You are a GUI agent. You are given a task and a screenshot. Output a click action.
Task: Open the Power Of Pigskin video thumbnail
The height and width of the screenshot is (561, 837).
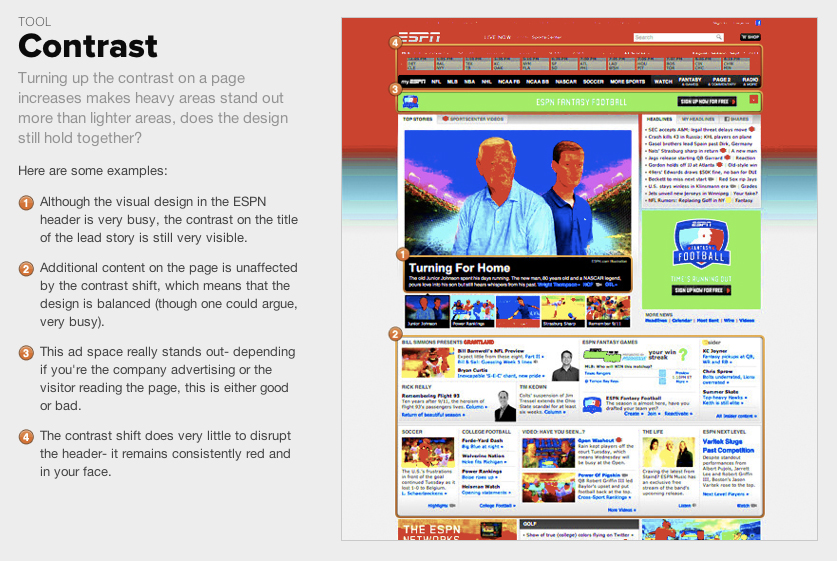pyautogui.click(x=548, y=487)
